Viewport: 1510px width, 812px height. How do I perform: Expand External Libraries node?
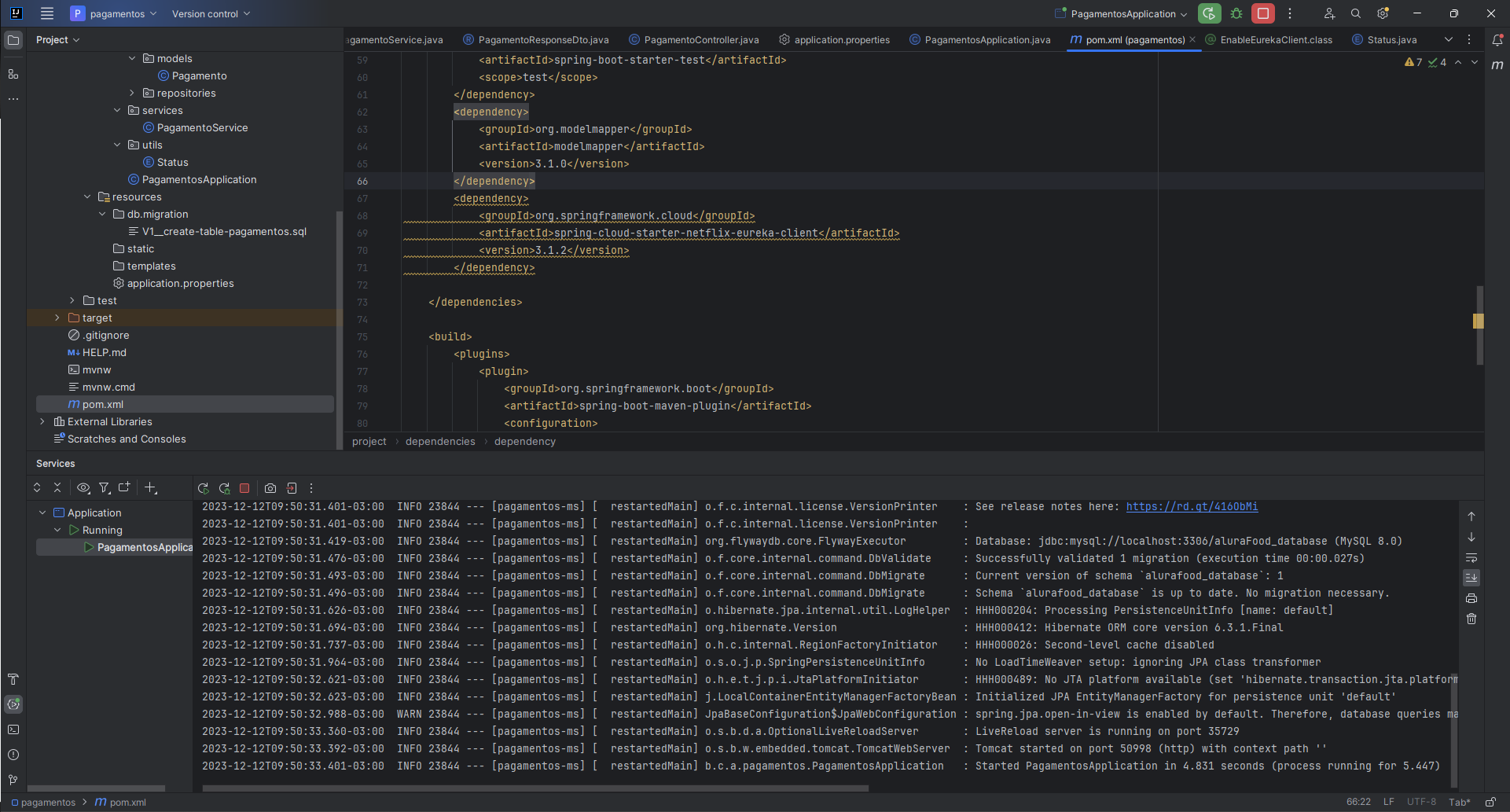(x=42, y=421)
